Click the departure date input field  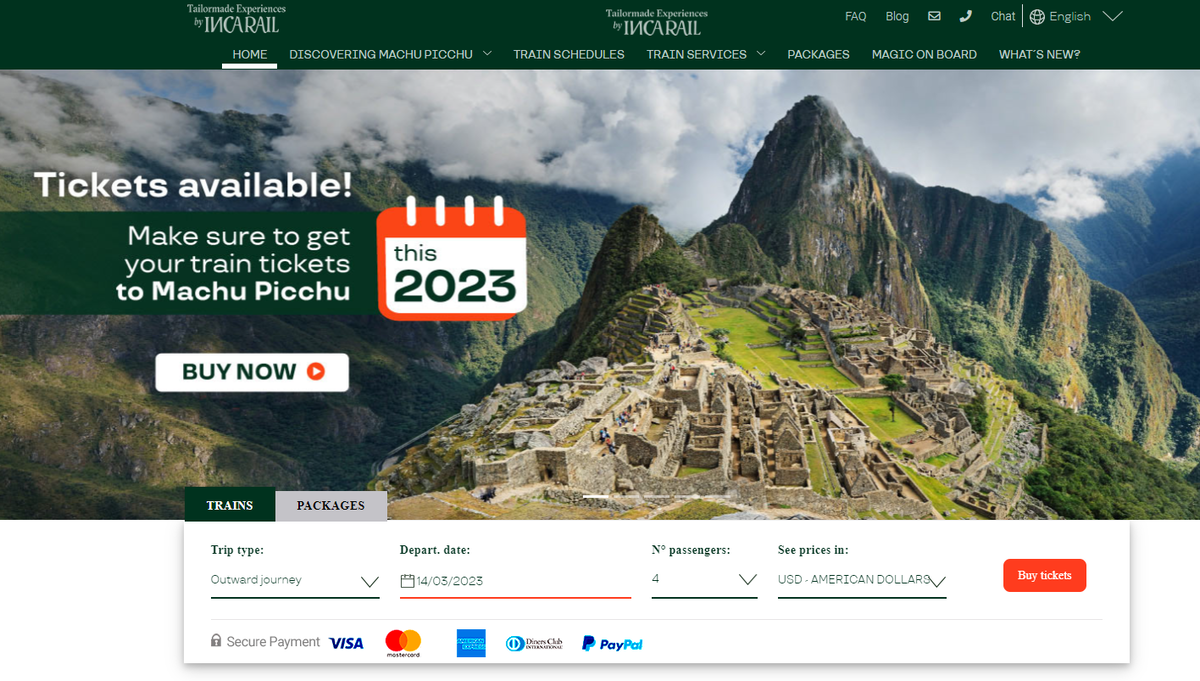tap(515, 581)
